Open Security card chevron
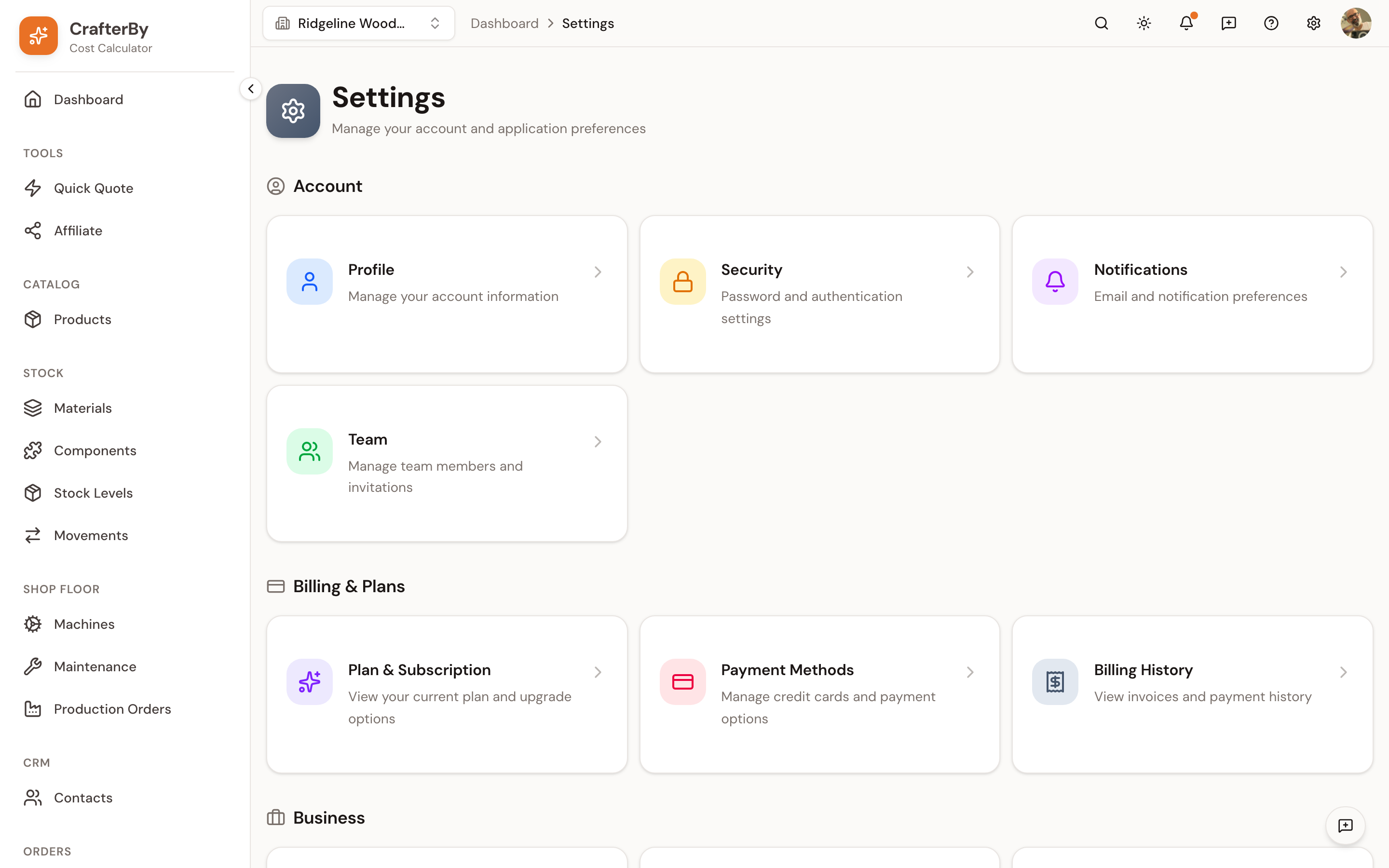Image resolution: width=1389 pixels, height=868 pixels. coord(970,272)
